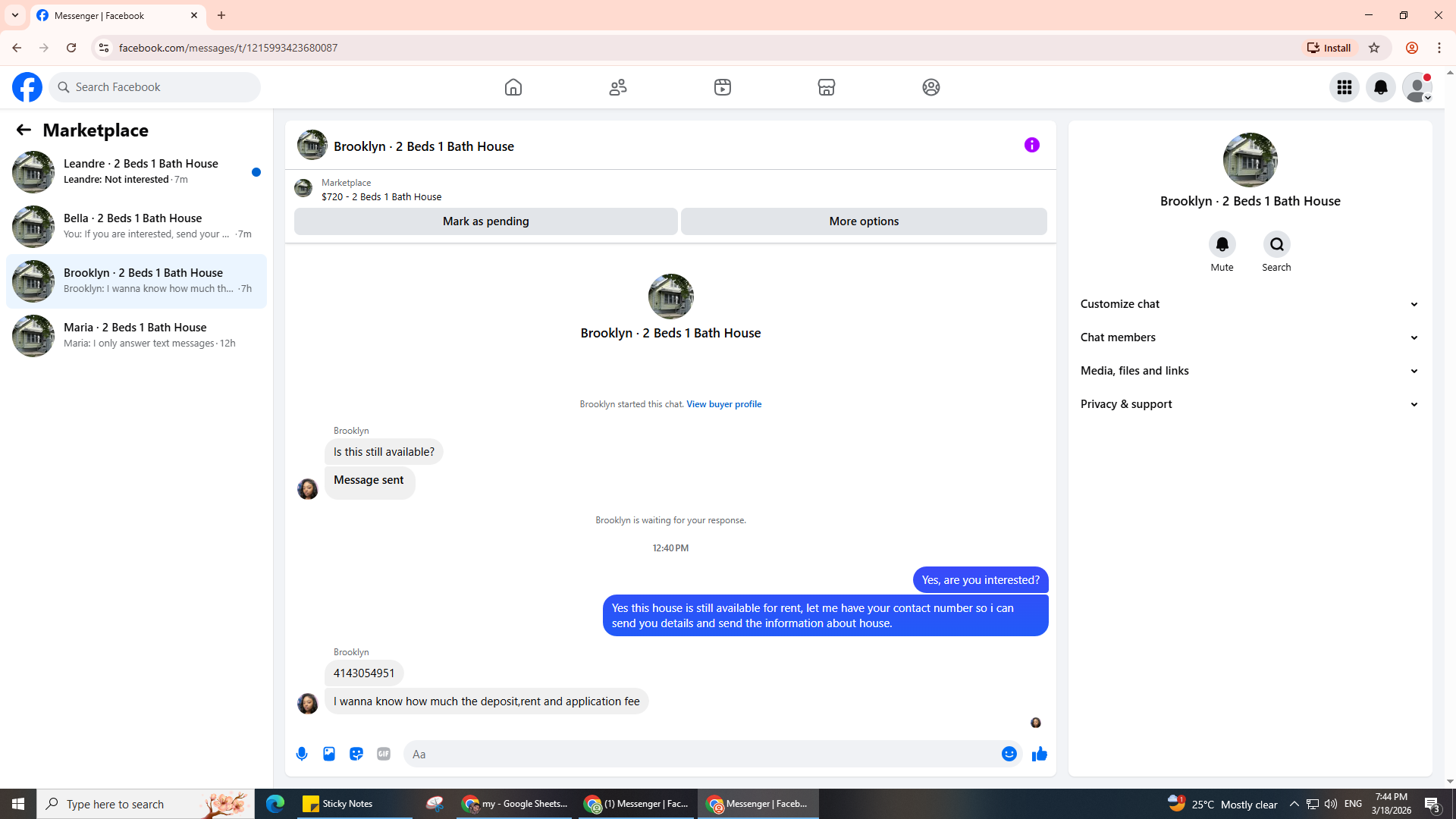Open the Facebook apps grid menu
This screenshot has width=1456, height=819.
[1344, 87]
